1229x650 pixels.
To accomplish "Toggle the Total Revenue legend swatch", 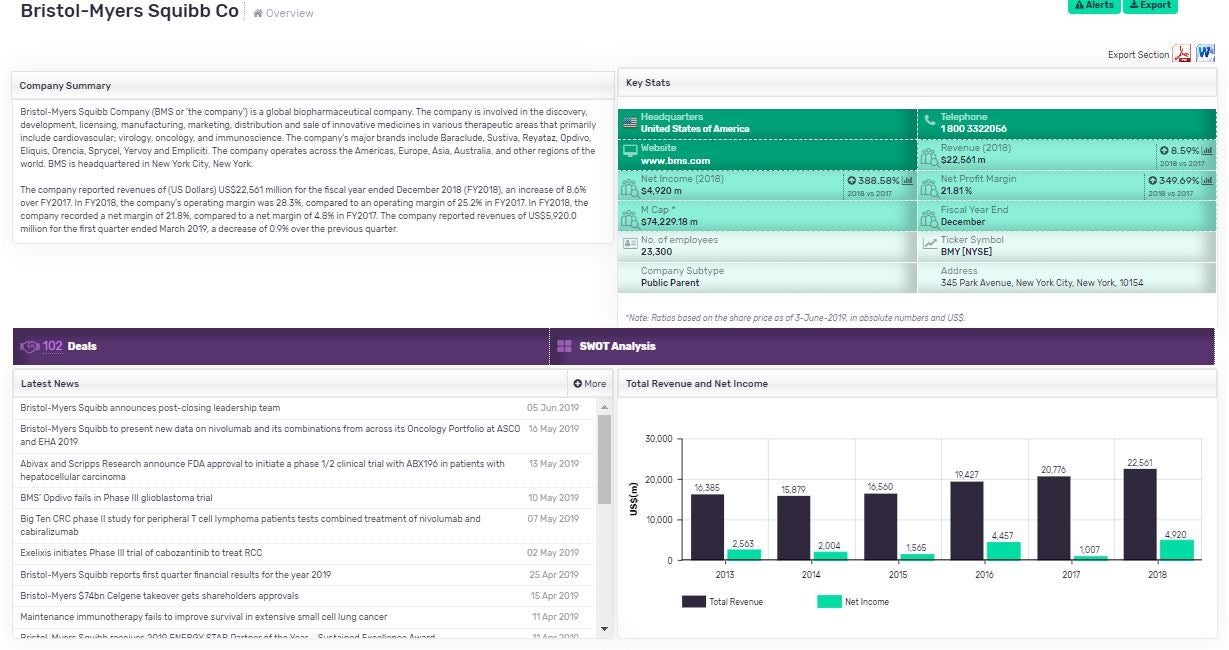I will 694,602.
